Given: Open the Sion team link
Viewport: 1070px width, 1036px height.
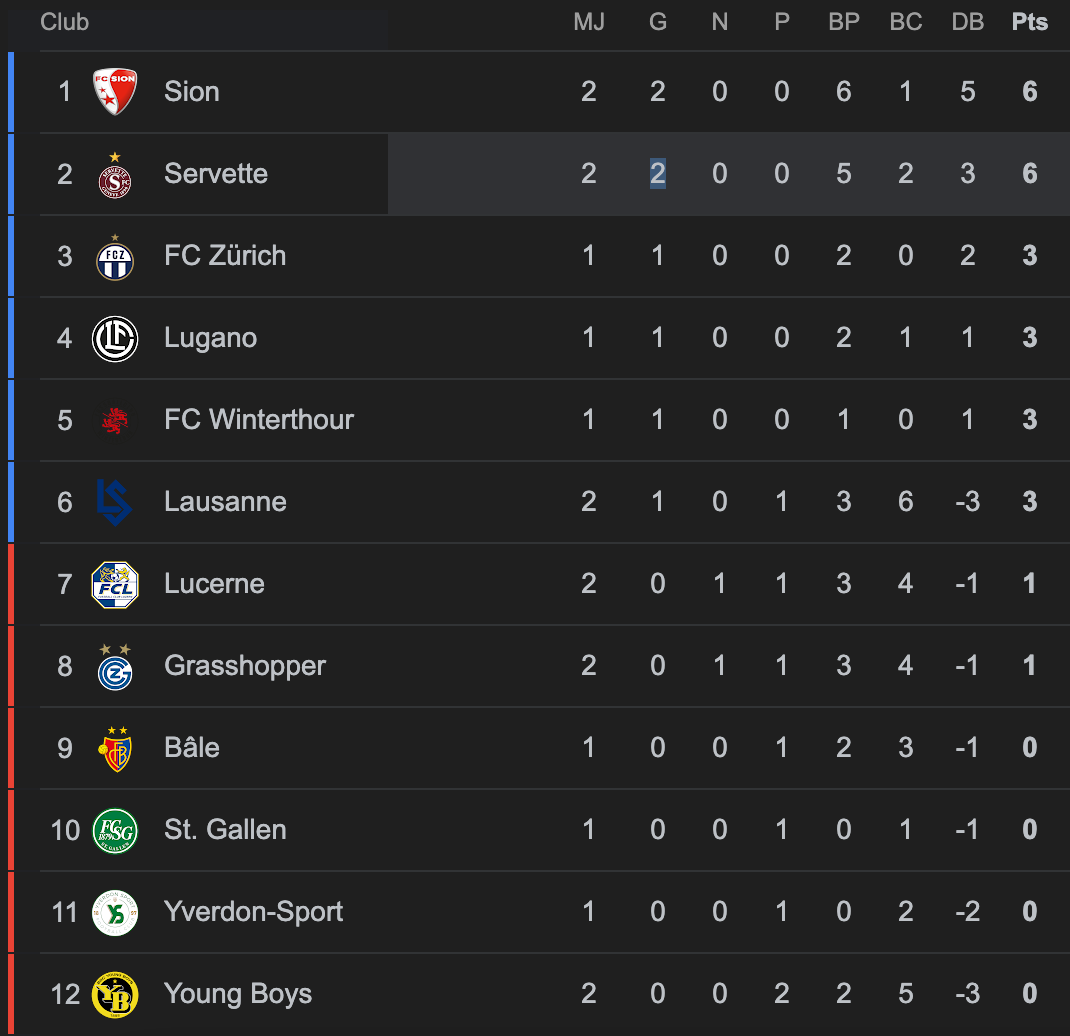Looking at the screenshot, I should tap(192, 92).
